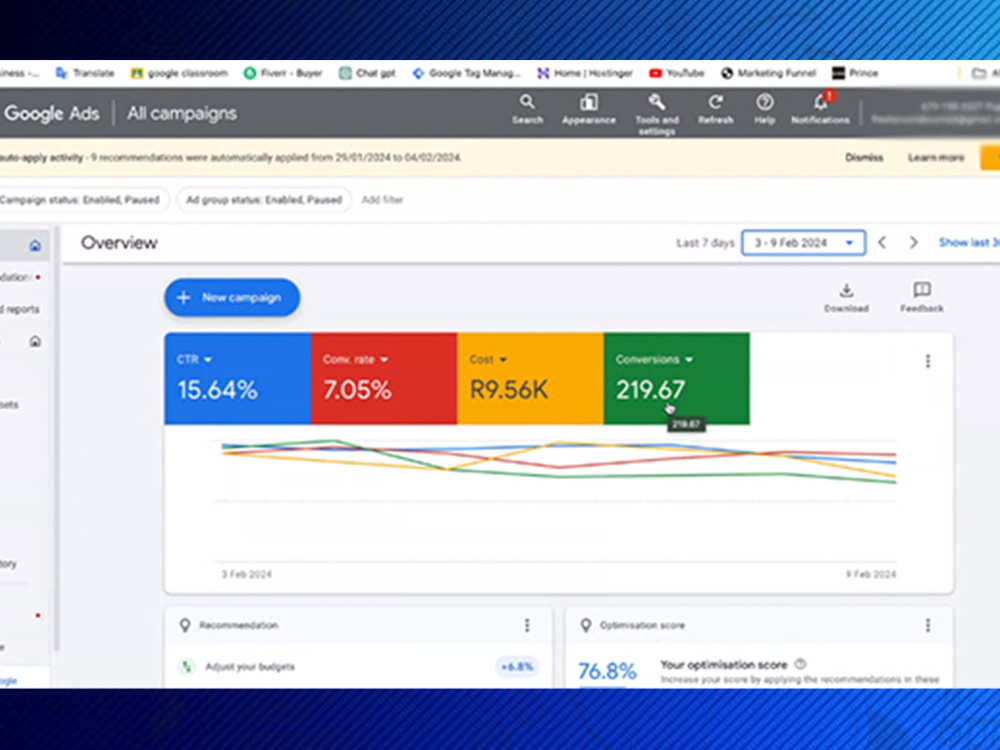
Task: Click the Overview heading
Action: [119, 243]
